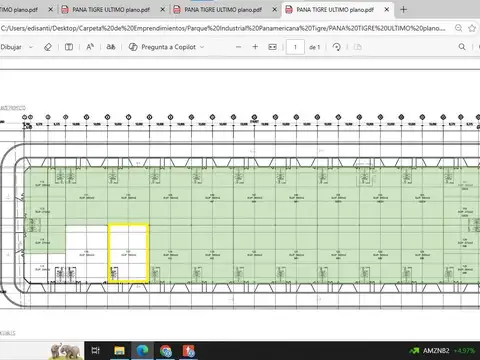Open Task View on the taskbar
Screen dimensions: 480x360
pos(96,350)
